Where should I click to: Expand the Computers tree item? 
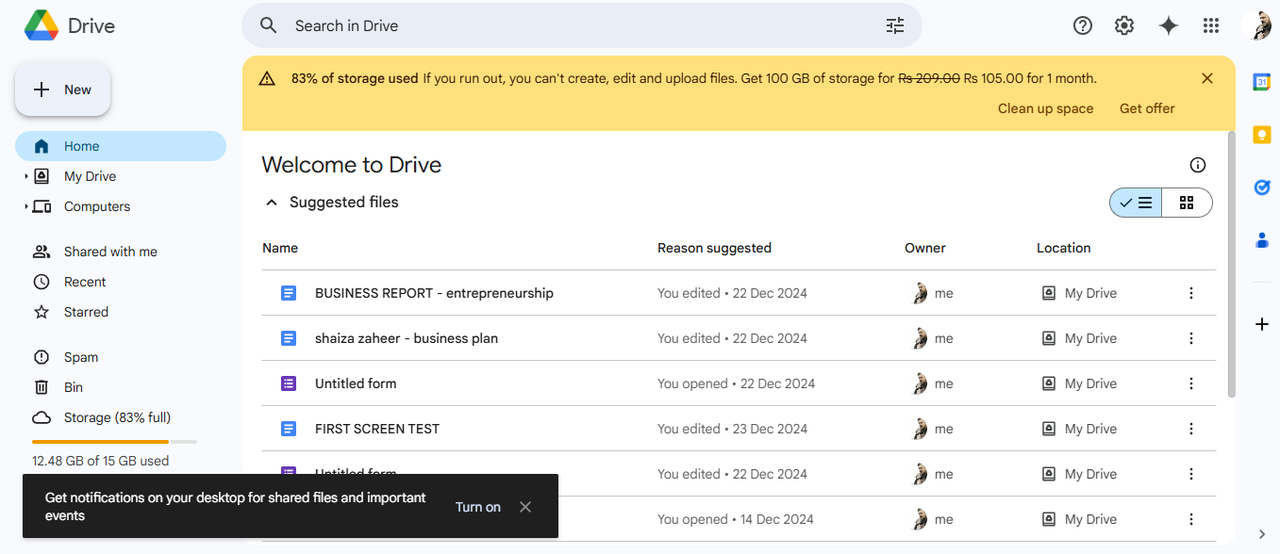(x=26, y=207)
